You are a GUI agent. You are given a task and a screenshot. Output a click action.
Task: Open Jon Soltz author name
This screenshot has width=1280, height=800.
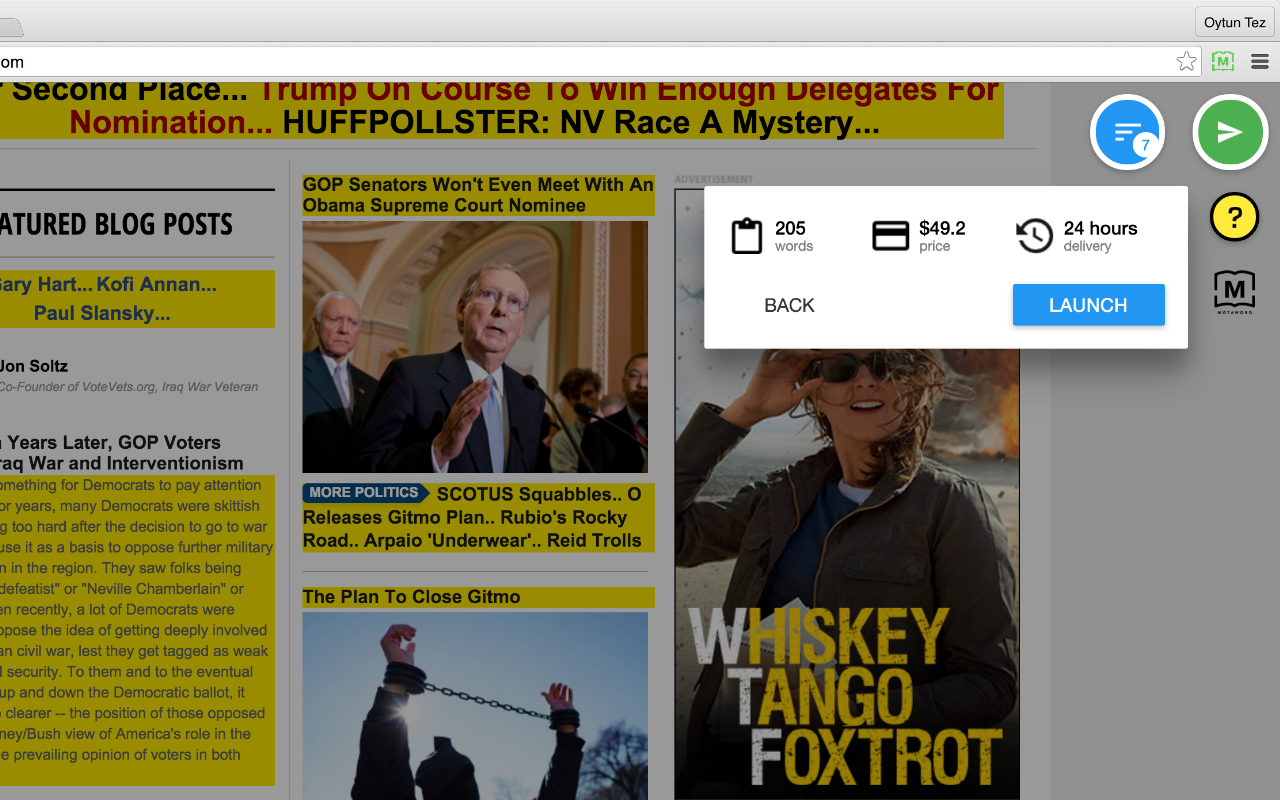[x=34, y=366]
